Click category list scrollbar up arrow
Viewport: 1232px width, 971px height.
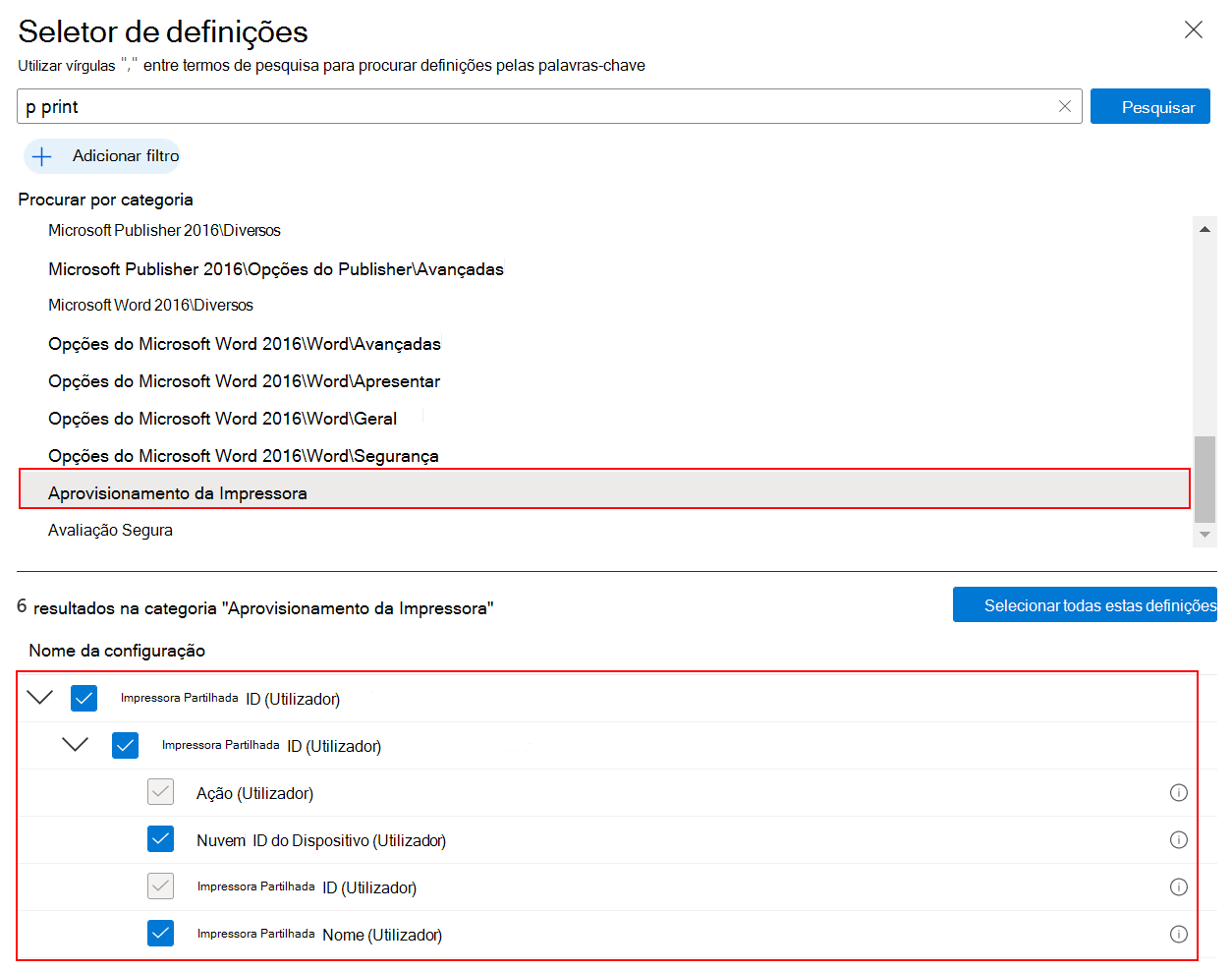(x=1204, y=229)
